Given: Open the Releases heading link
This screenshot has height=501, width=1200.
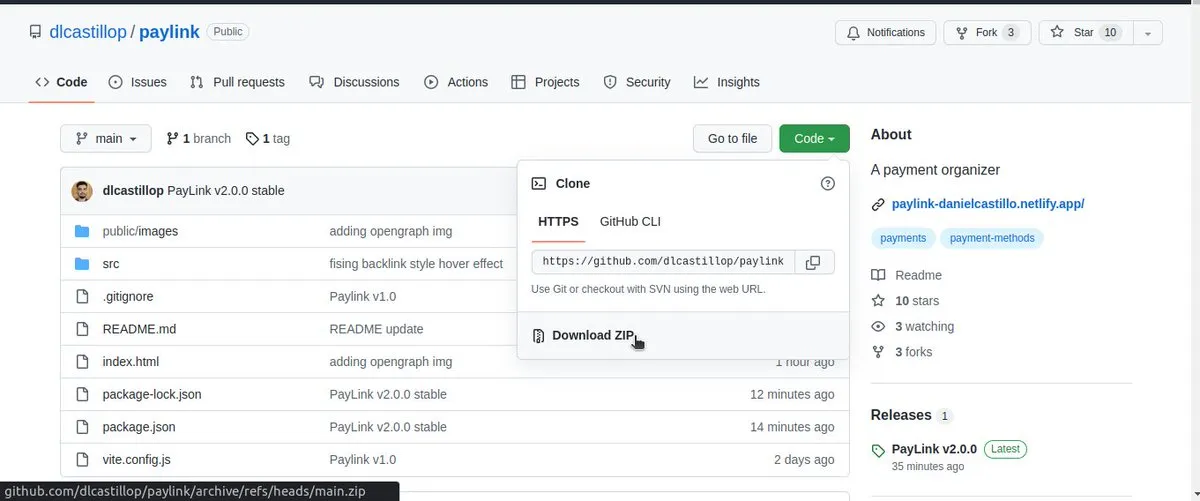Looking at the screenshot, I should pos(901,415).
